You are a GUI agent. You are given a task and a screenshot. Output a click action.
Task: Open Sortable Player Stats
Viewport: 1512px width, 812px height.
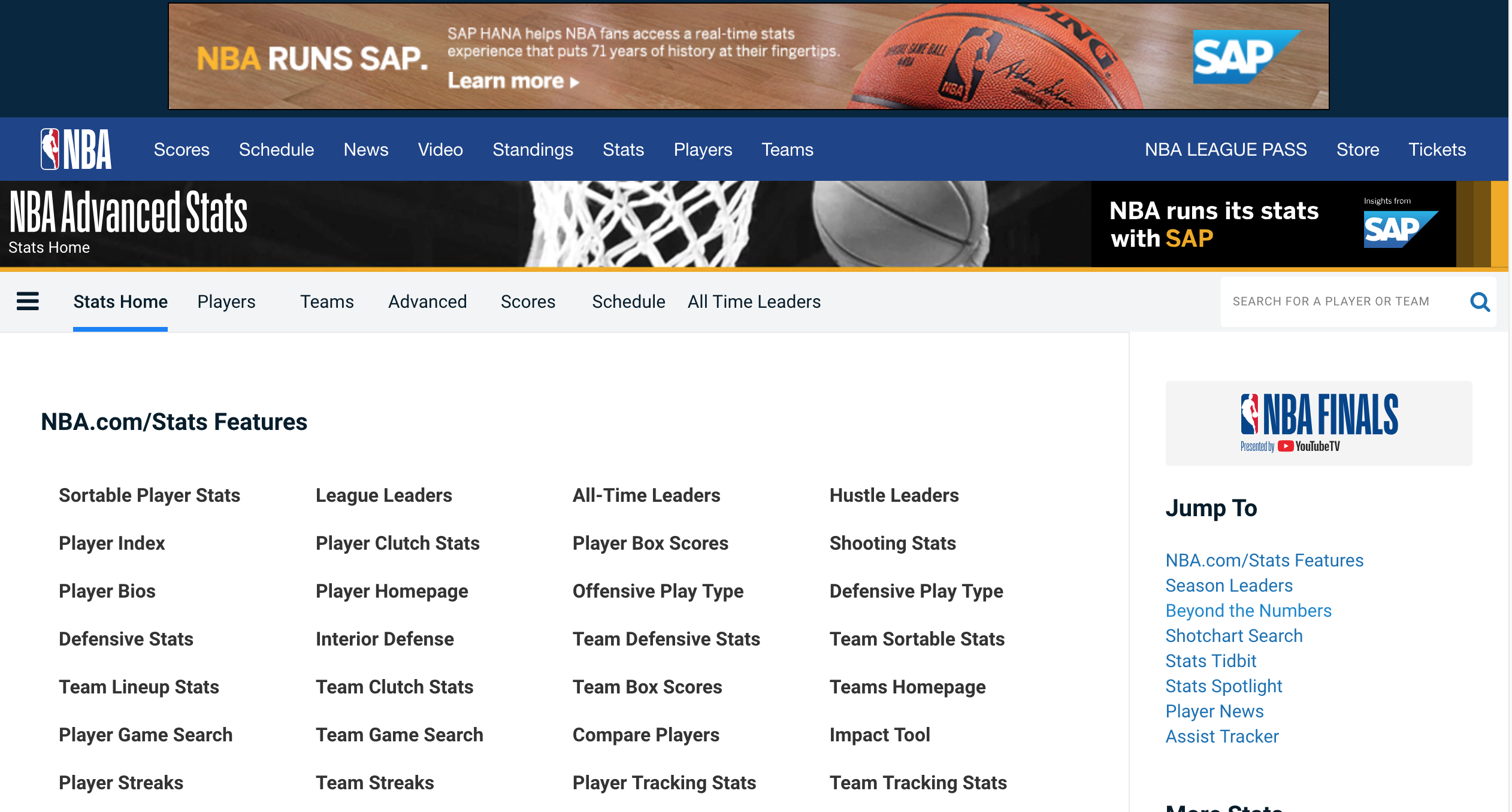point(149,495)
